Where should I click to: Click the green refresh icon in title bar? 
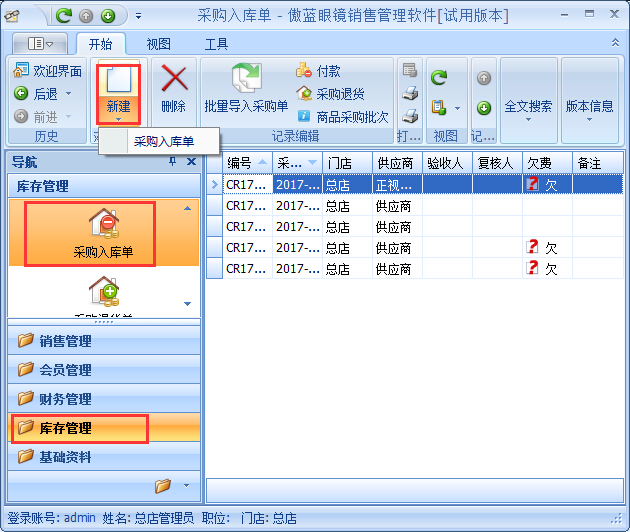(63, 16)
